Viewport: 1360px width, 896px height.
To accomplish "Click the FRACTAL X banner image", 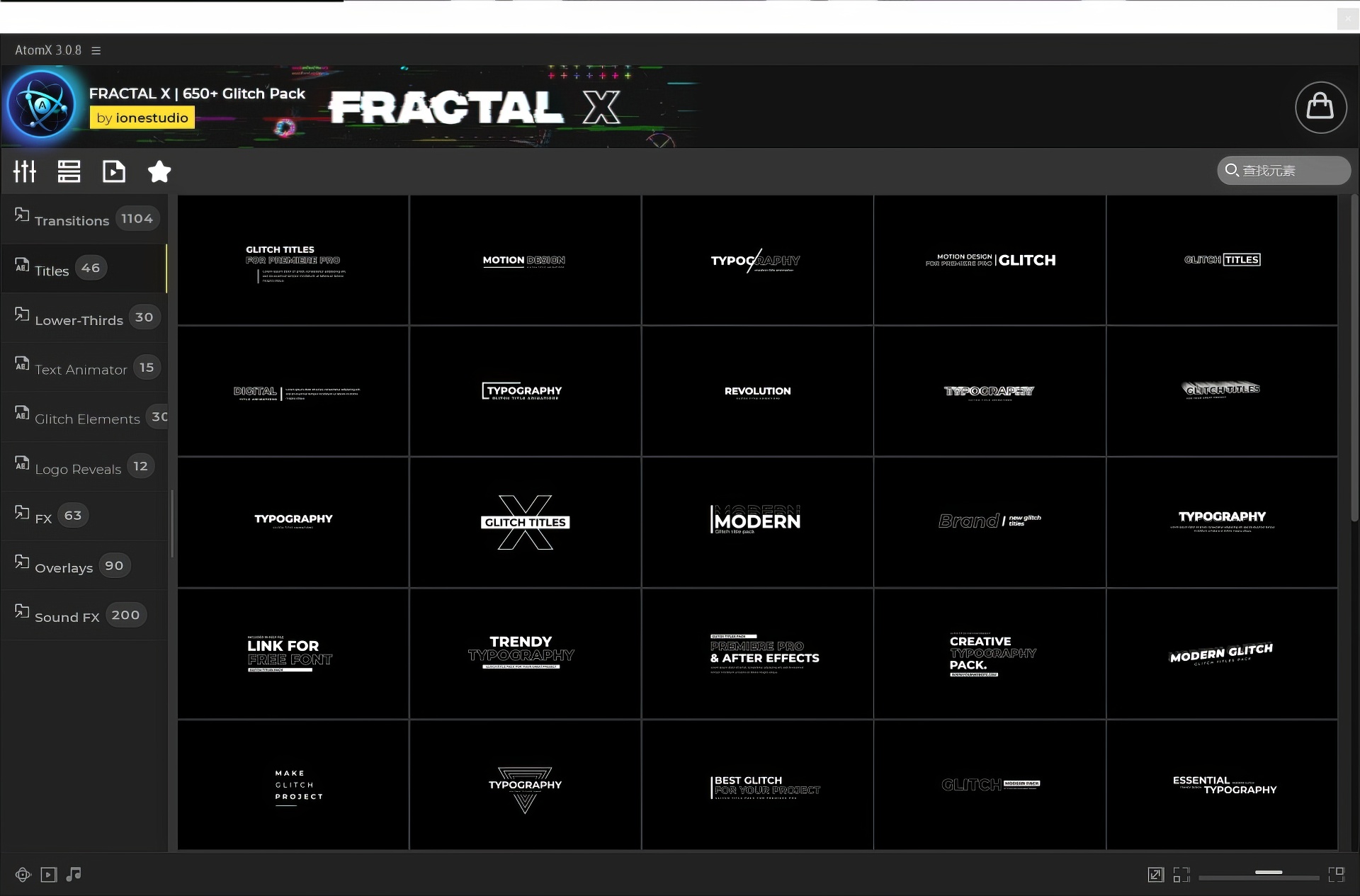I will pyautogui.click(x=475, y=107).
